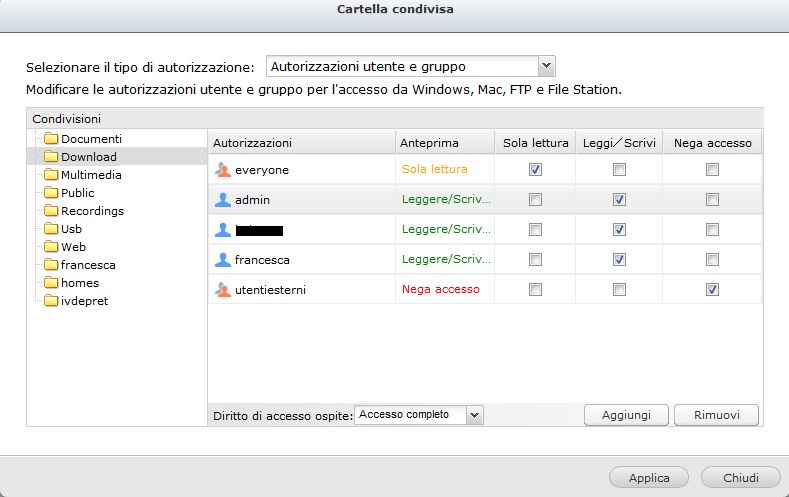Check Sola lettura for francesca

pyautogui.click(x=535, y=260)
